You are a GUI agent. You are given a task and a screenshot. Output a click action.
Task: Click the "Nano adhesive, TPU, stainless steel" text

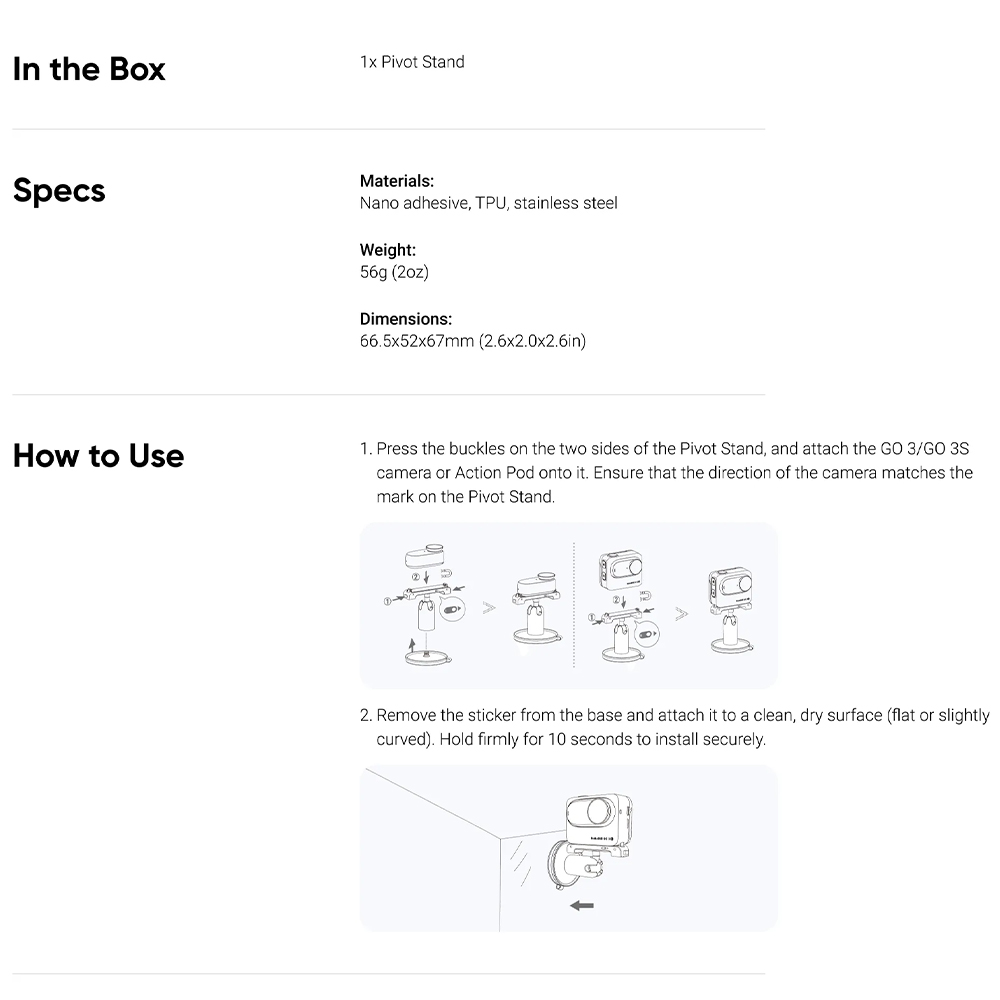pos(489,203)
